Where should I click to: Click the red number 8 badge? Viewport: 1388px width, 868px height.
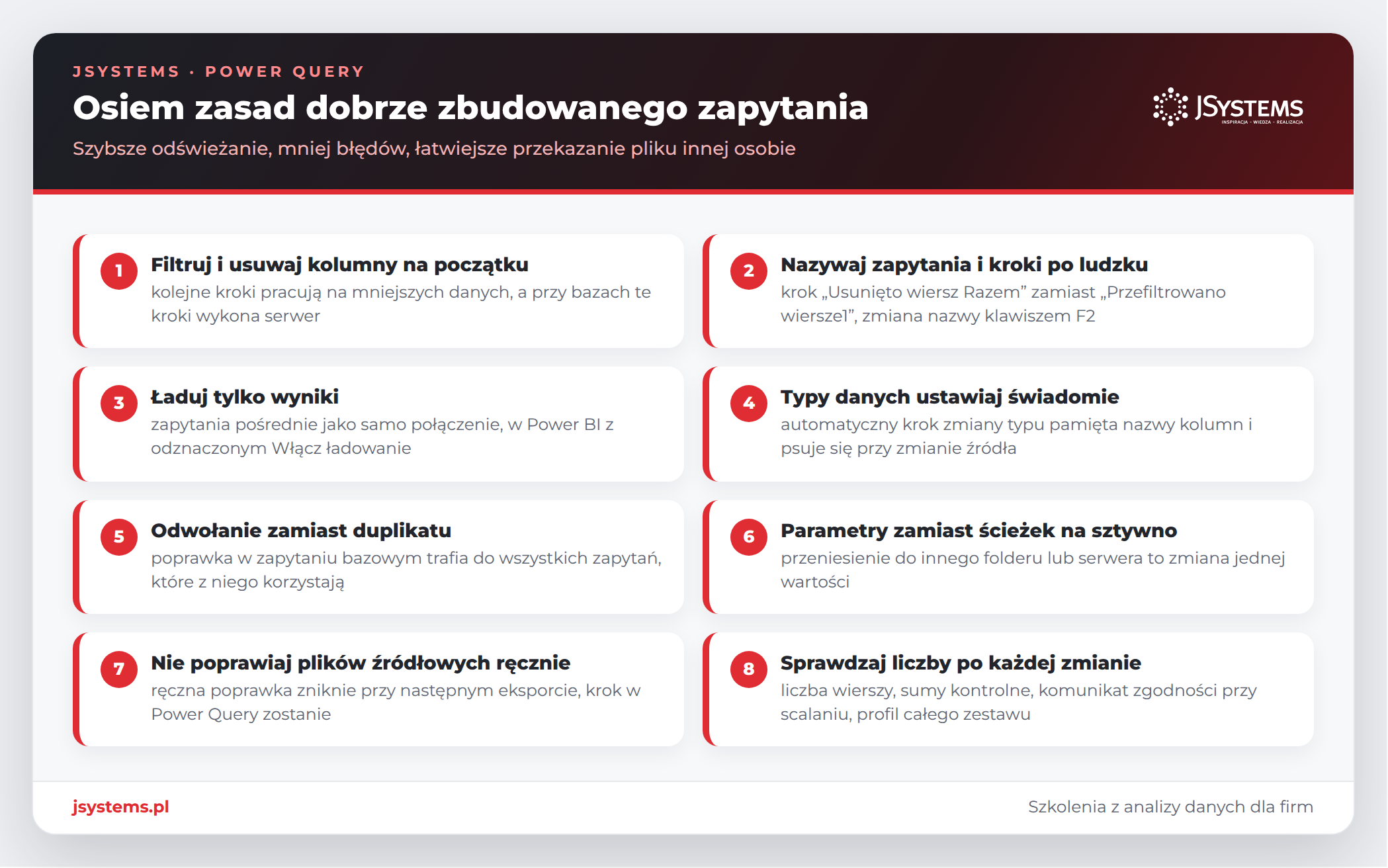pos(749,669)
